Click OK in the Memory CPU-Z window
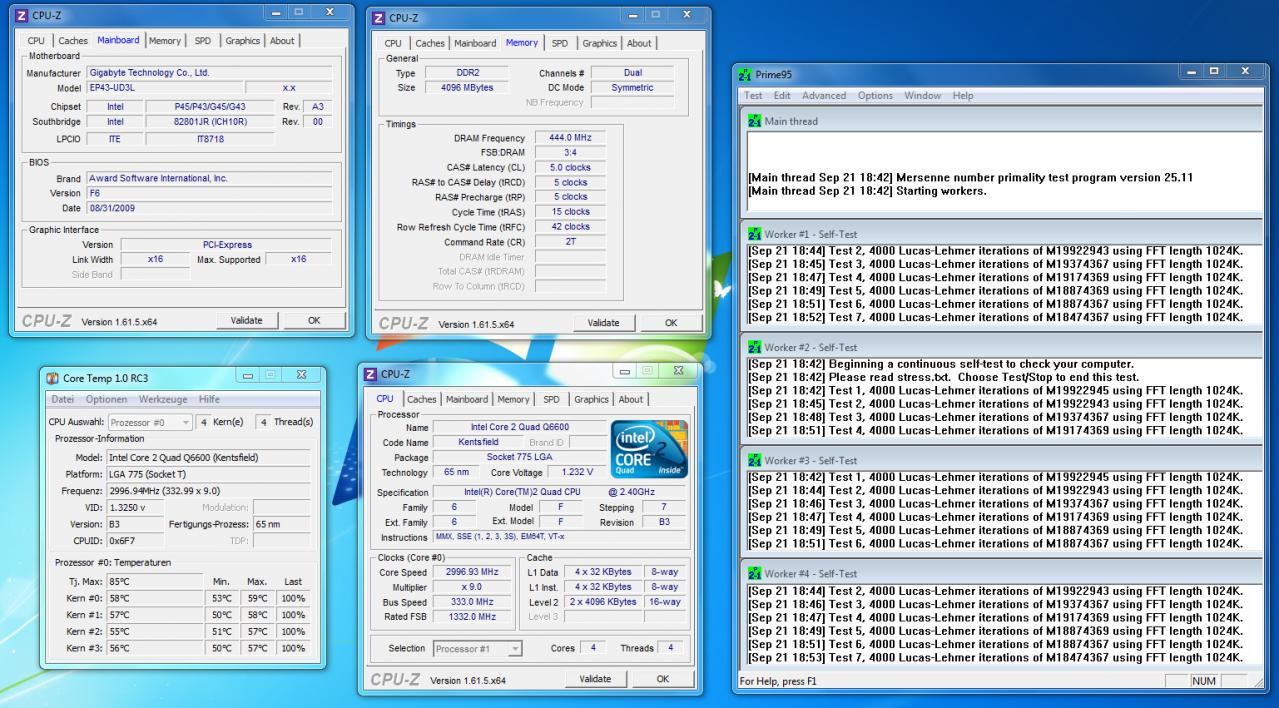 point(671,323)
